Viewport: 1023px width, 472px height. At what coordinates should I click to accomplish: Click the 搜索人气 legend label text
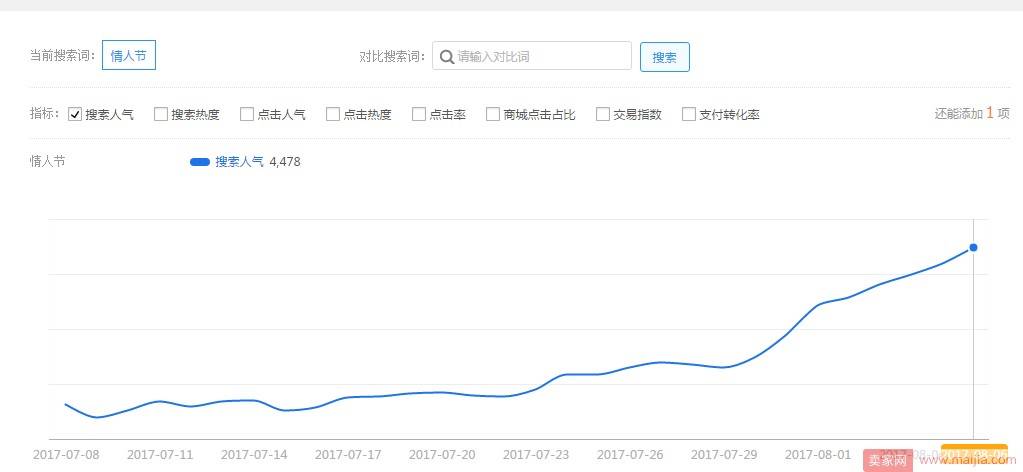(239, 162)
